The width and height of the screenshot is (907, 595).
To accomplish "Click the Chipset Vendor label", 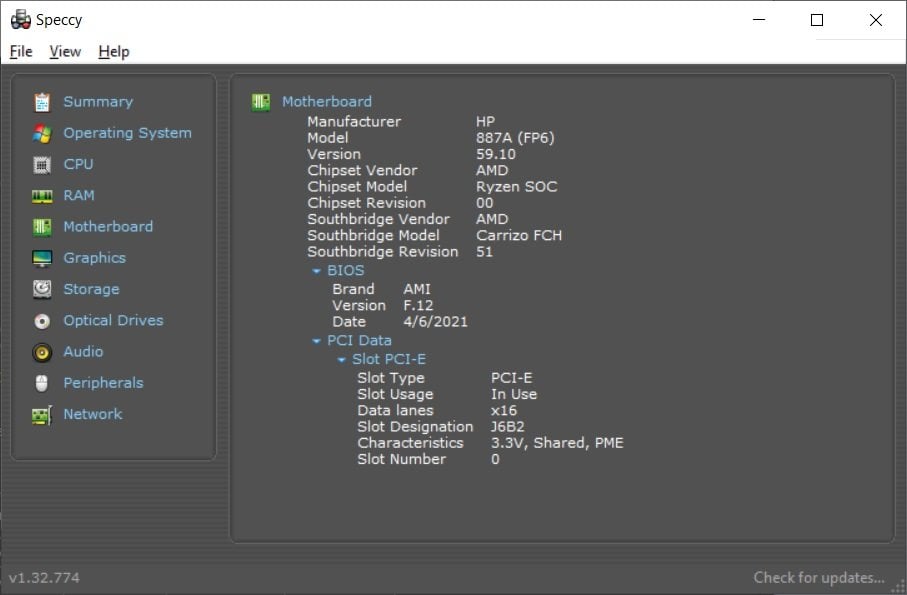I will [362, 170].
